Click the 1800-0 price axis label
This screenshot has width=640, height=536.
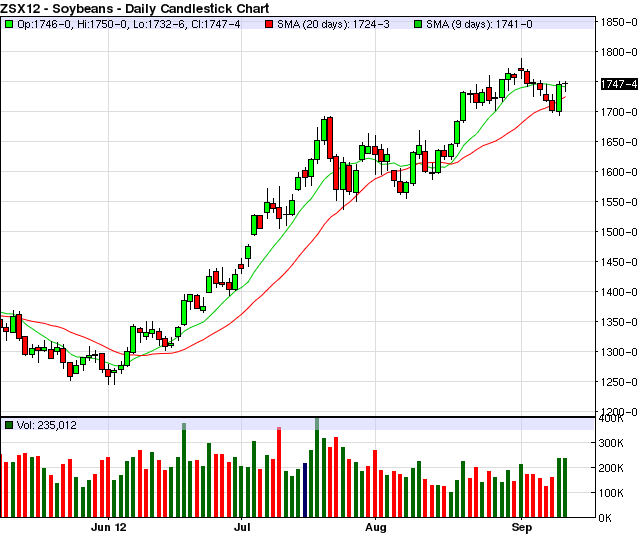(619, 52)
